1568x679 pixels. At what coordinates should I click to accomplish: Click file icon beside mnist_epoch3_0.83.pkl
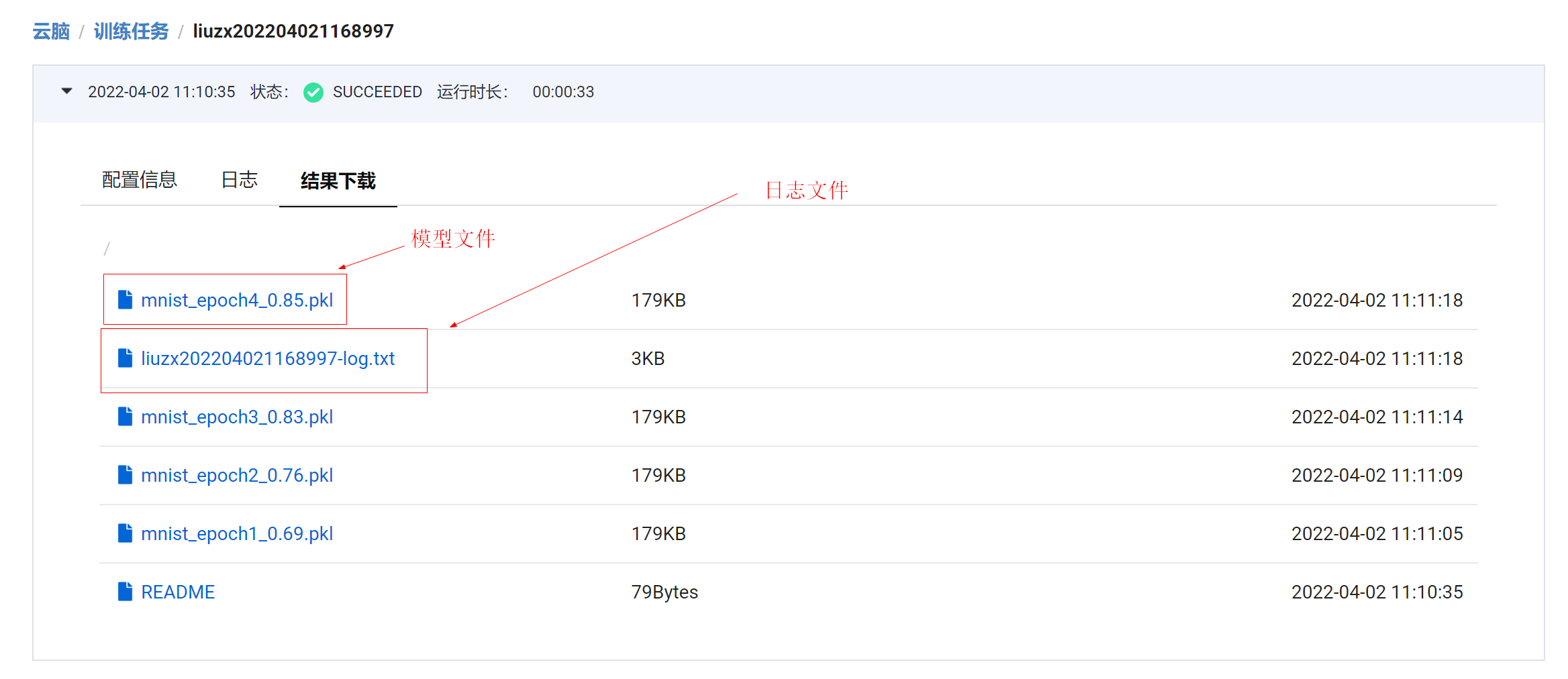(x=125, y=417)
